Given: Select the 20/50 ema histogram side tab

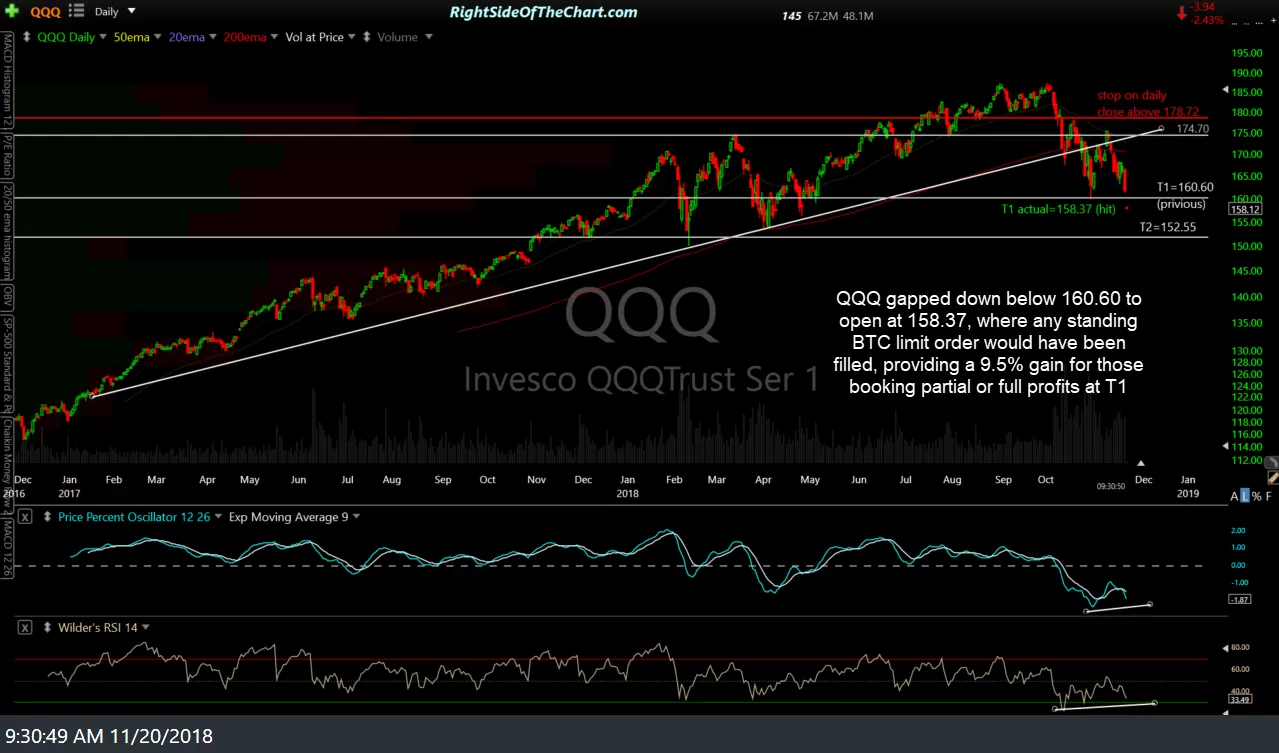Looking at the screenshot, I should [x=7, y=233].
